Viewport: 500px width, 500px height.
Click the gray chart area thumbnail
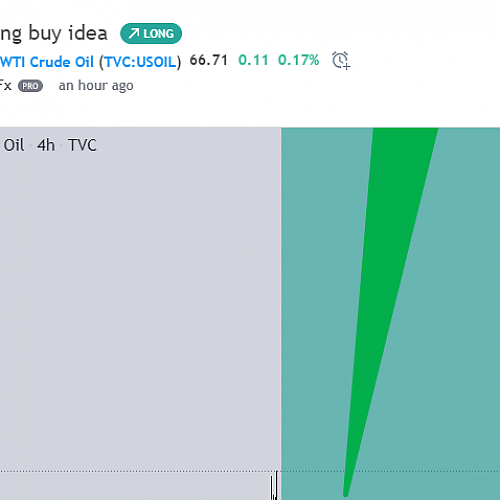(x=140, y=300)
